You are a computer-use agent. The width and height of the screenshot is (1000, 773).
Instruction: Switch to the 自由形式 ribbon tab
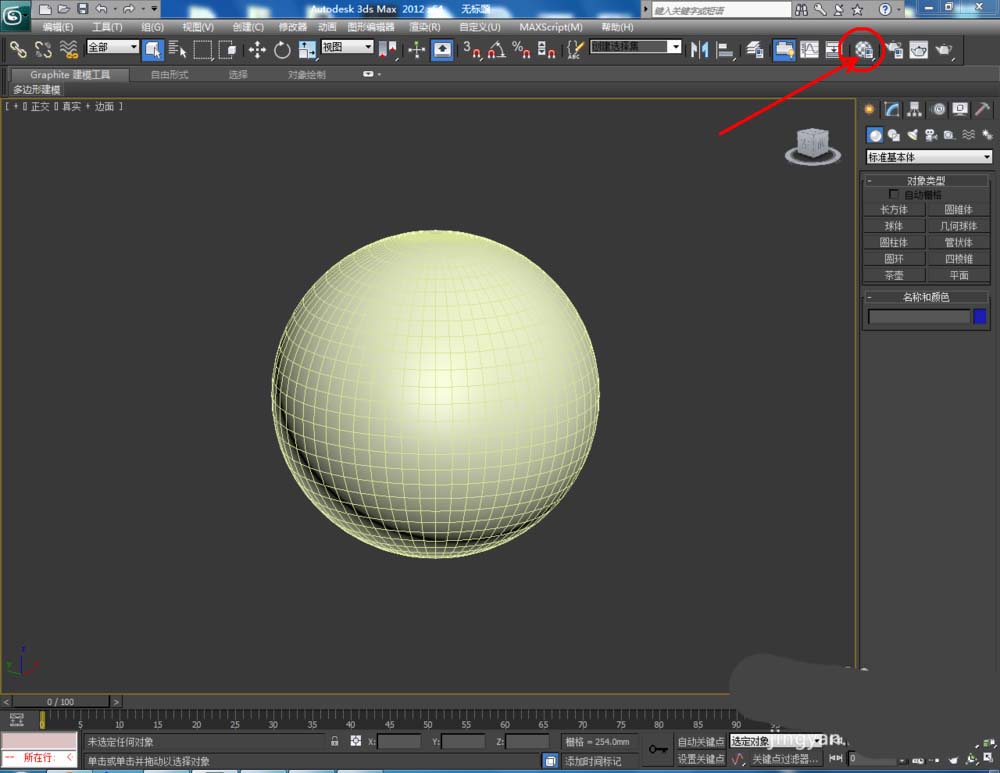[168, 75]
